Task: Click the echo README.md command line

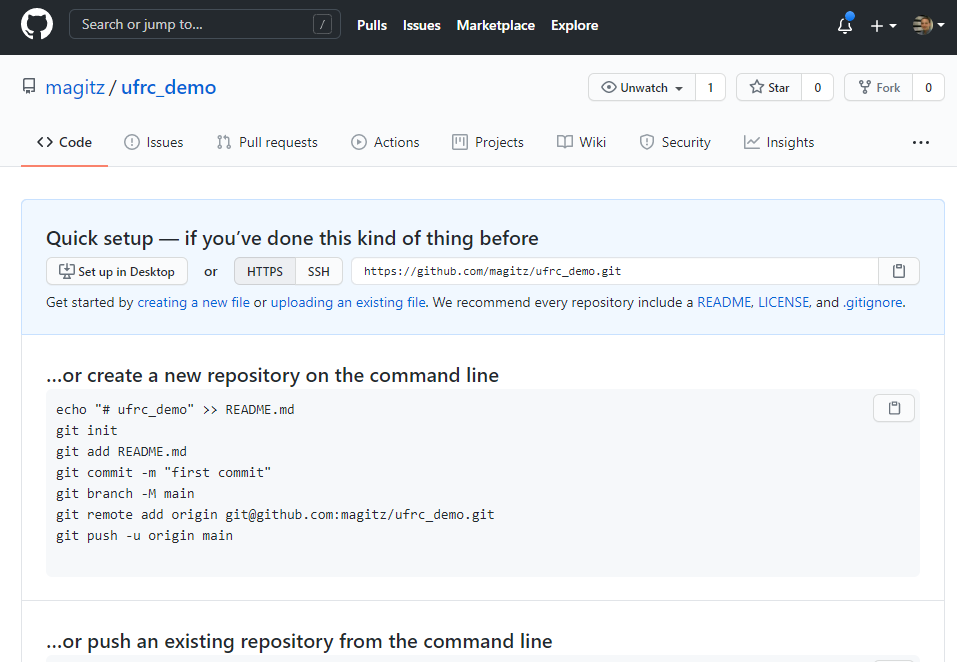Action: pos(175,409)
